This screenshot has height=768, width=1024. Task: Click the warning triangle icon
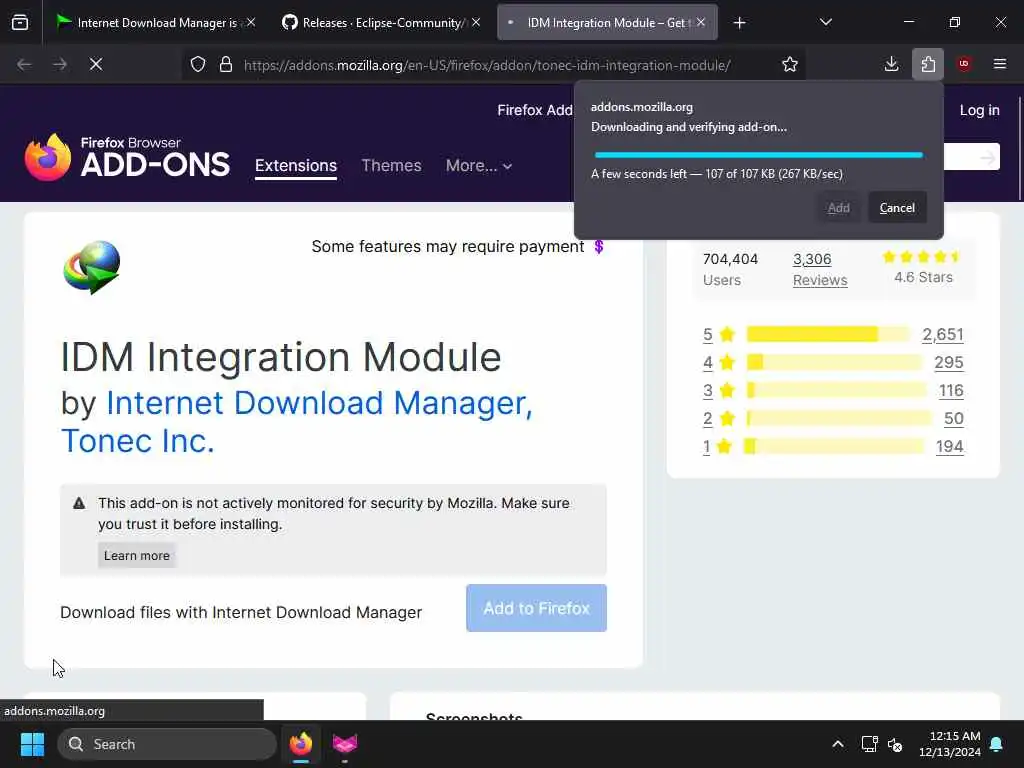click(79, 504)
